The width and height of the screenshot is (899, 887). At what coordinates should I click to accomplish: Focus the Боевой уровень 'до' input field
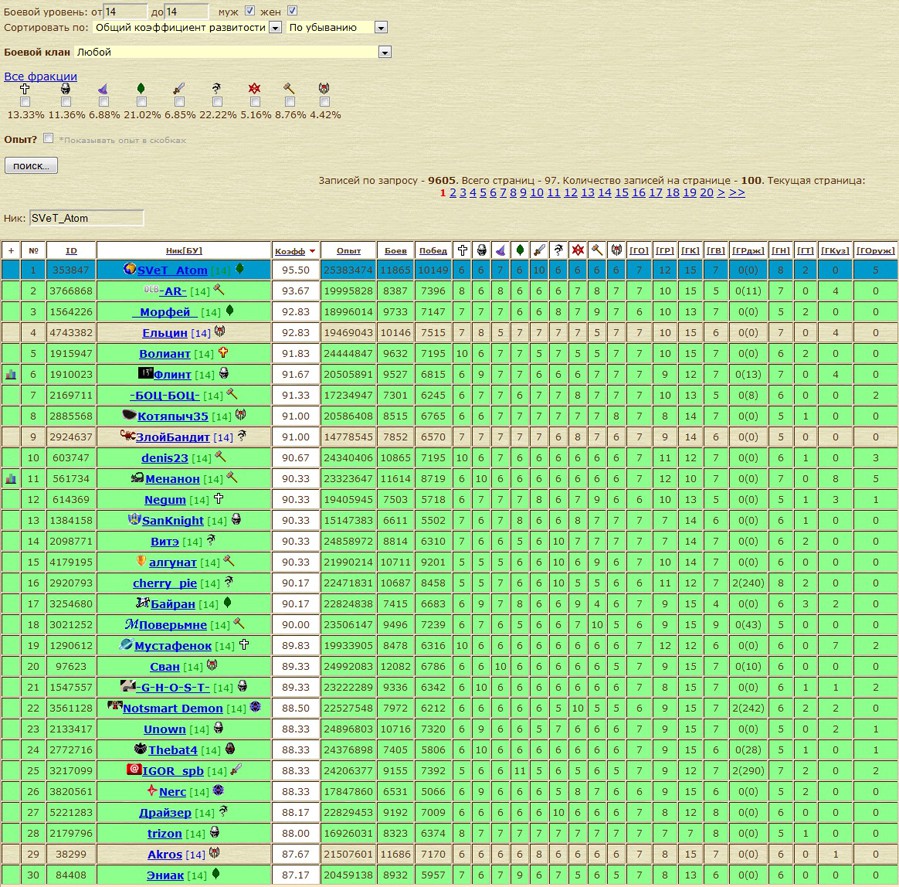(186, 11)
